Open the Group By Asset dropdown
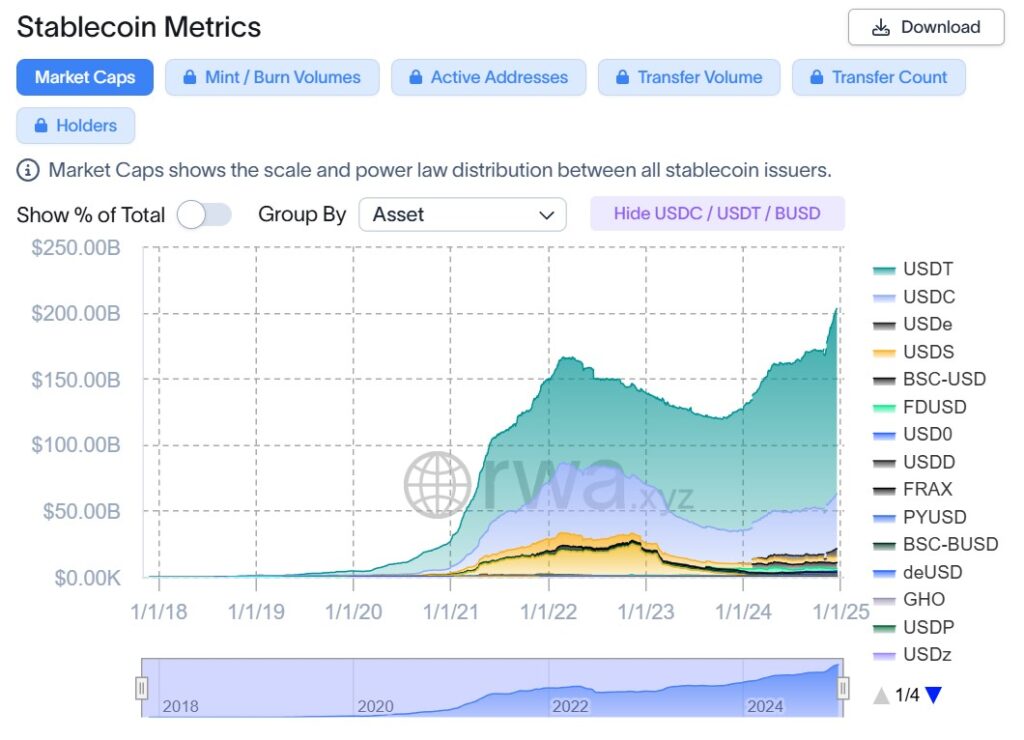Image resolution: width=1024 pixels, height=740 pixels. tap(462, 215)
